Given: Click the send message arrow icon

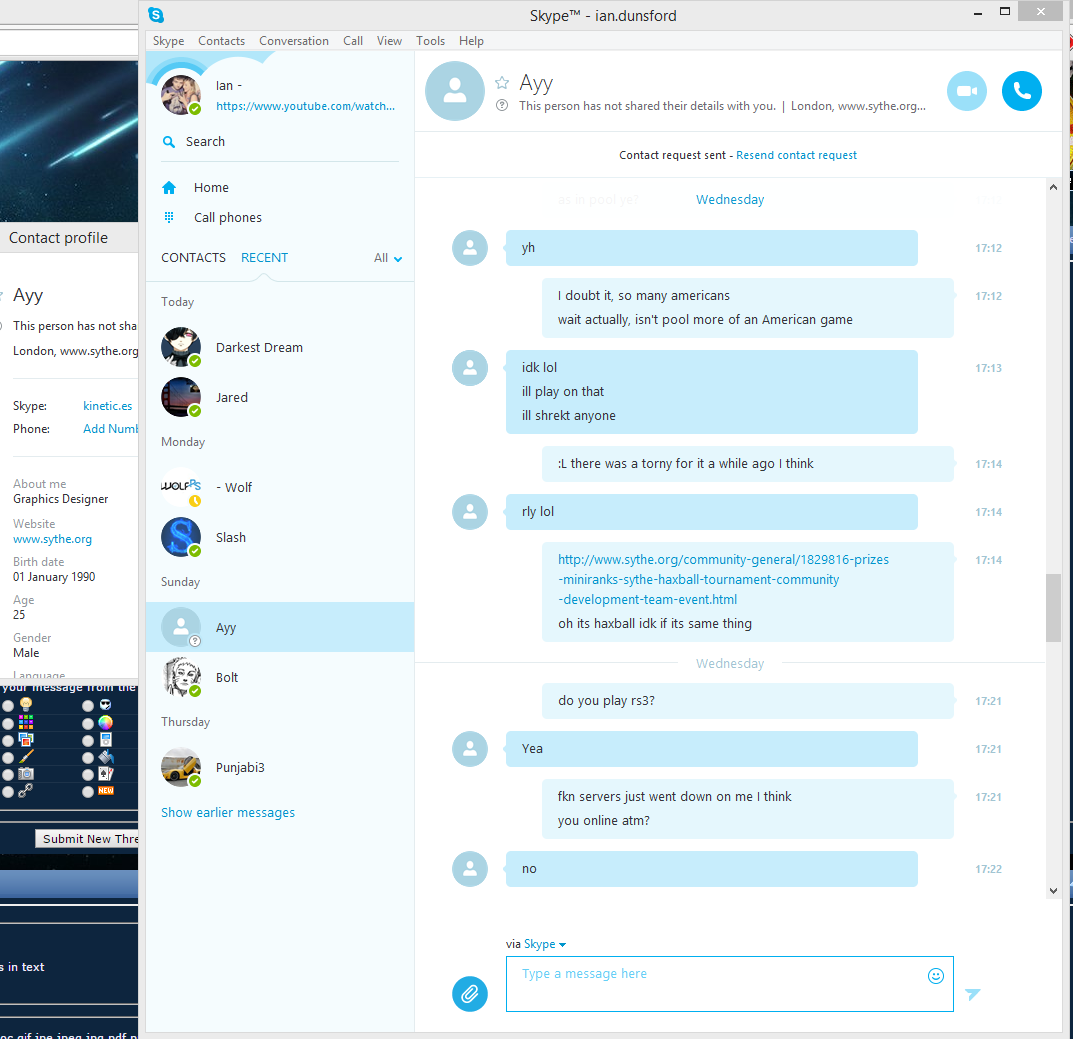Looking at the screenshot, I should pos(972,994).
